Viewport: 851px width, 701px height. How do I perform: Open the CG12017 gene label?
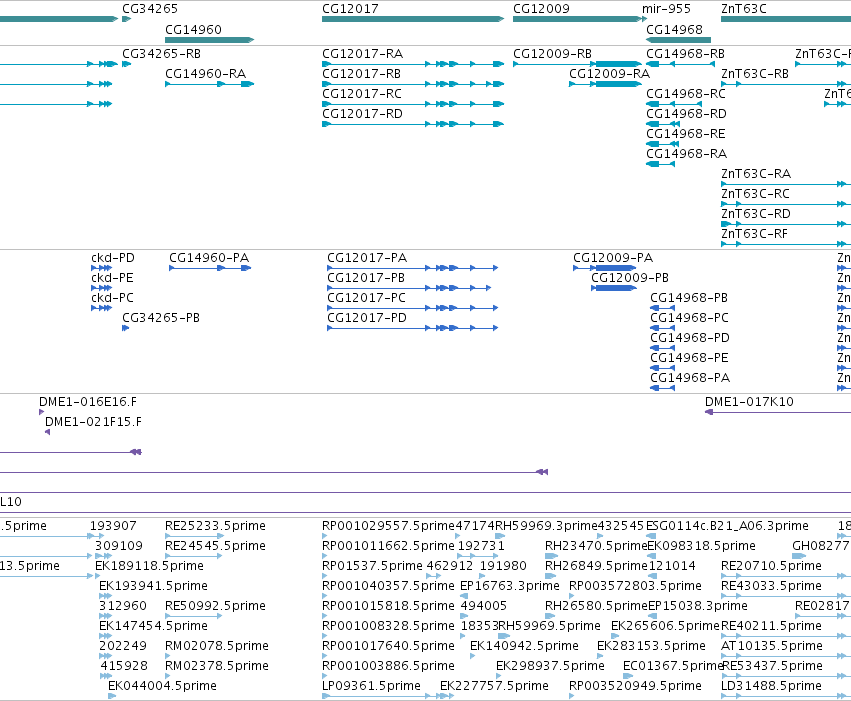[350, 9]
